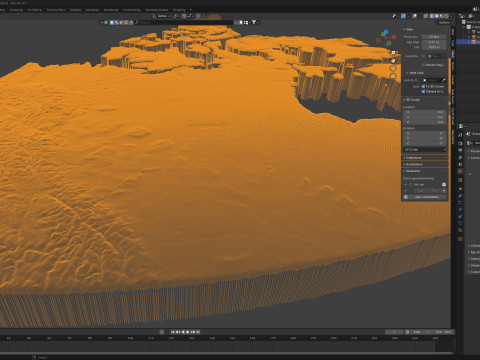
Task: Switch perspective/orthographic with the grid gizmo
Action: pos(393,76)
